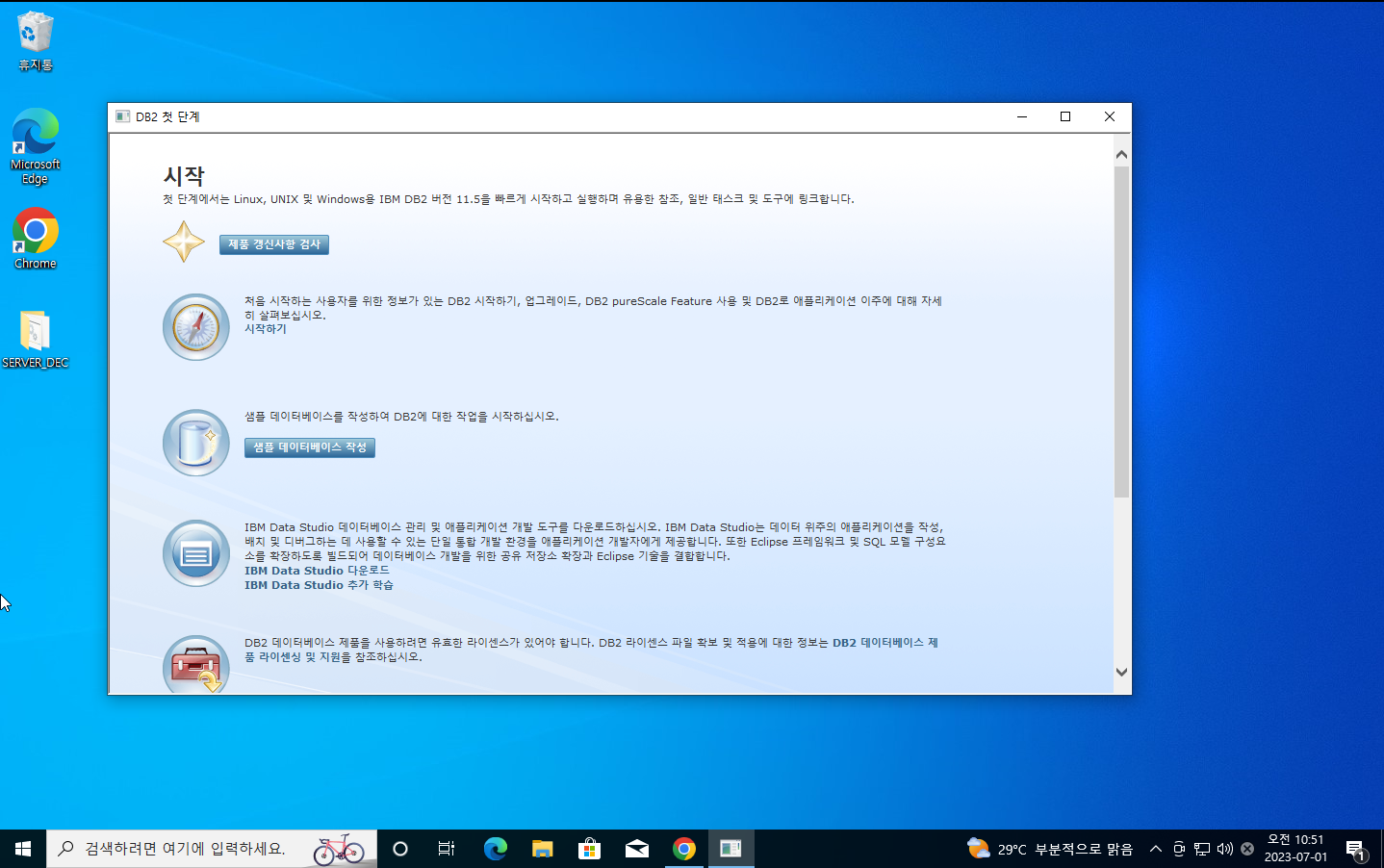
Task: Click the red toolbox license icon
Action: 196,664
